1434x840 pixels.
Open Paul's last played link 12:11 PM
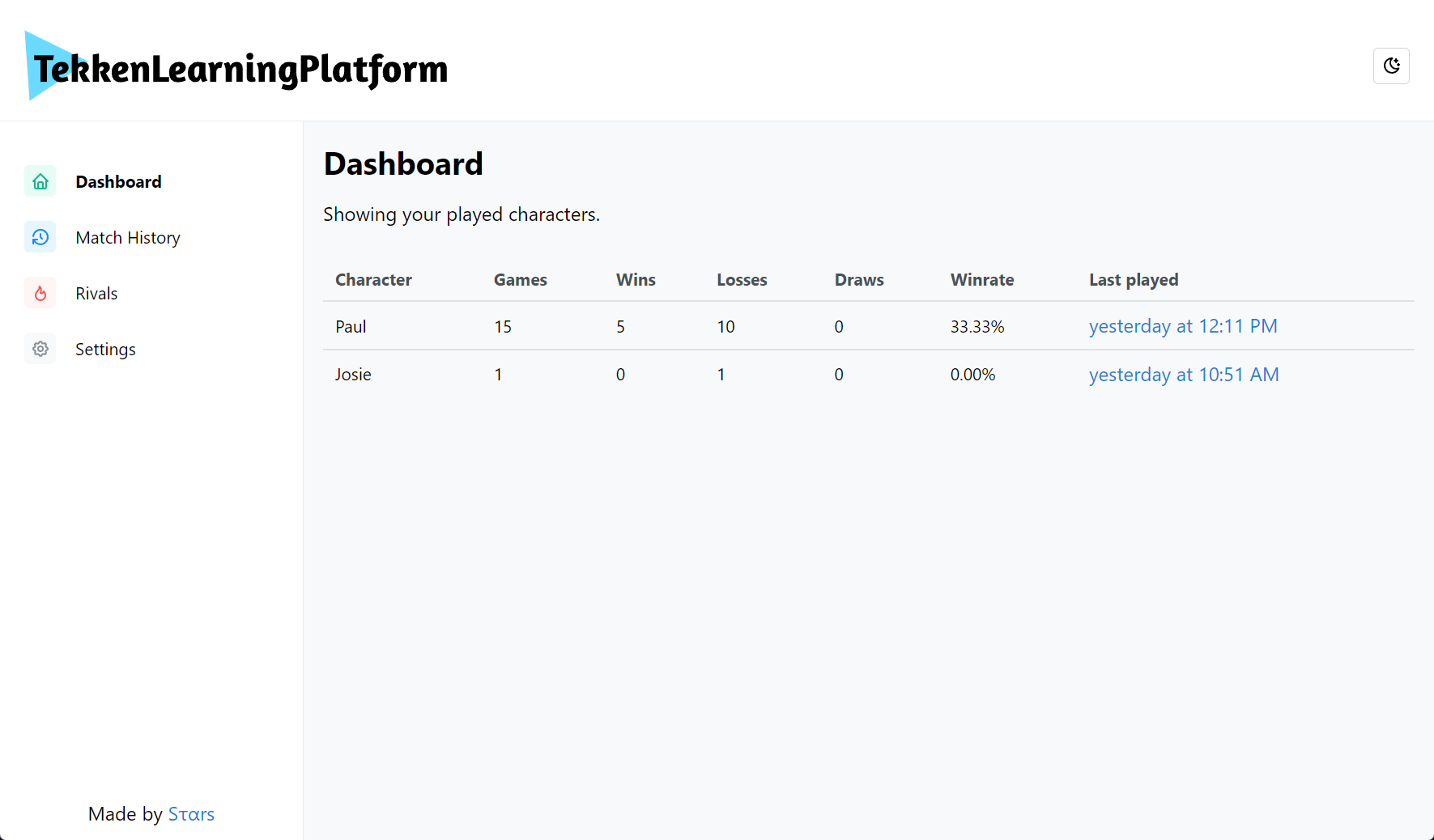pos(1183,326)
